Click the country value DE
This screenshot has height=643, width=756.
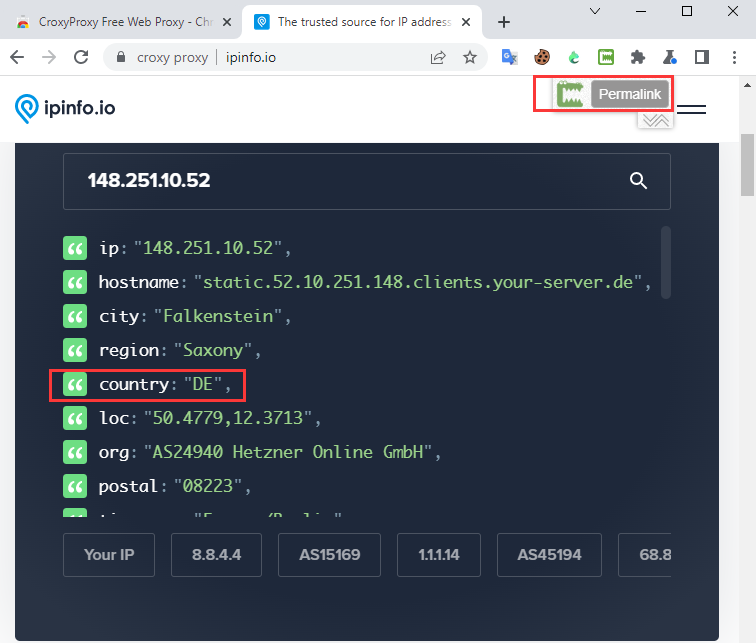click(203, 384)
